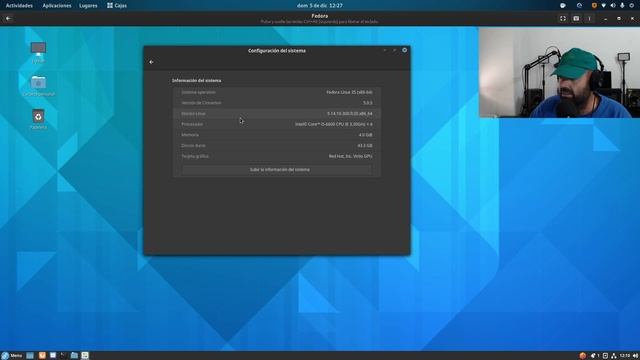Viewport: 640px width, 360px height.
Task: Open the Equipo desktop icon
Action: pos(38,53)
